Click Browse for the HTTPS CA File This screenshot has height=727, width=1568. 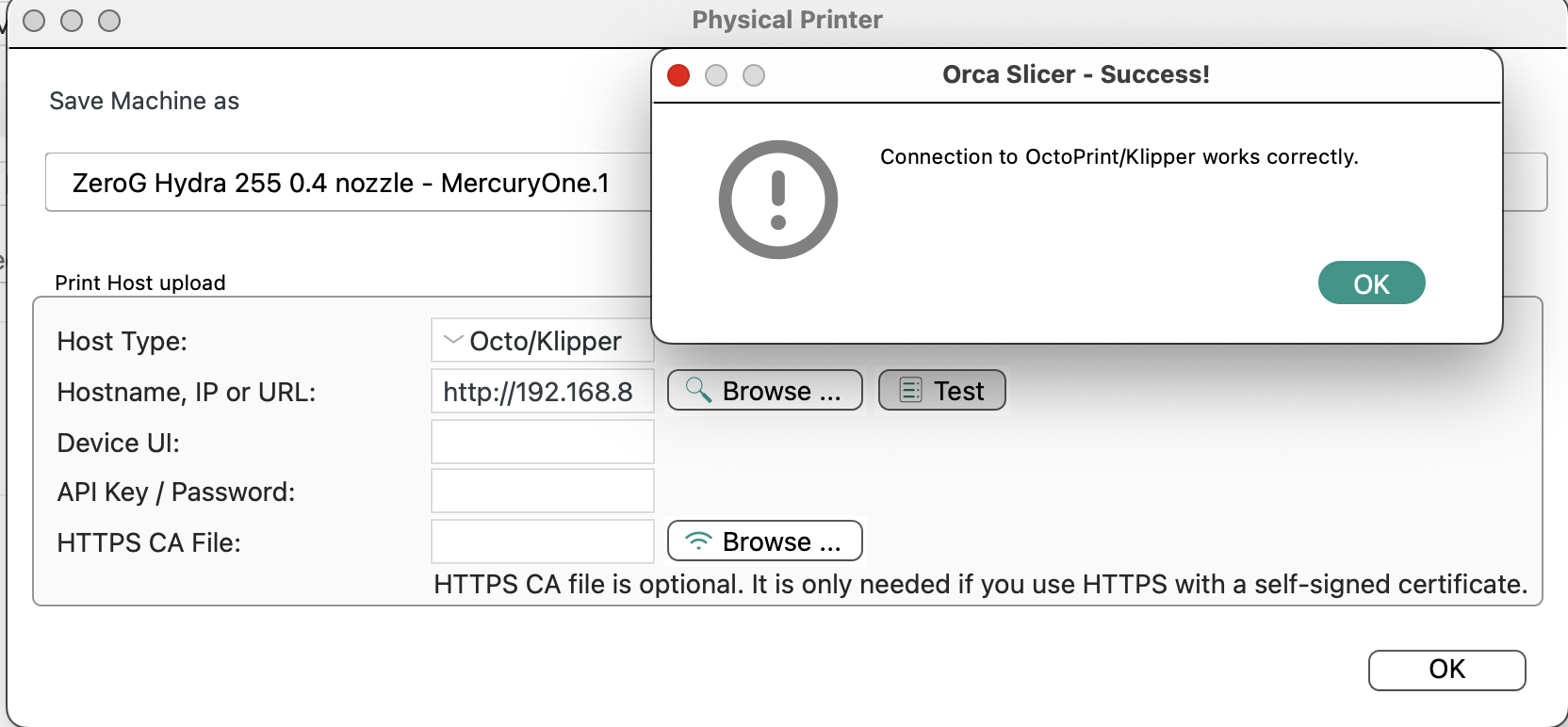pyautogui.click(x=764, y=541)
